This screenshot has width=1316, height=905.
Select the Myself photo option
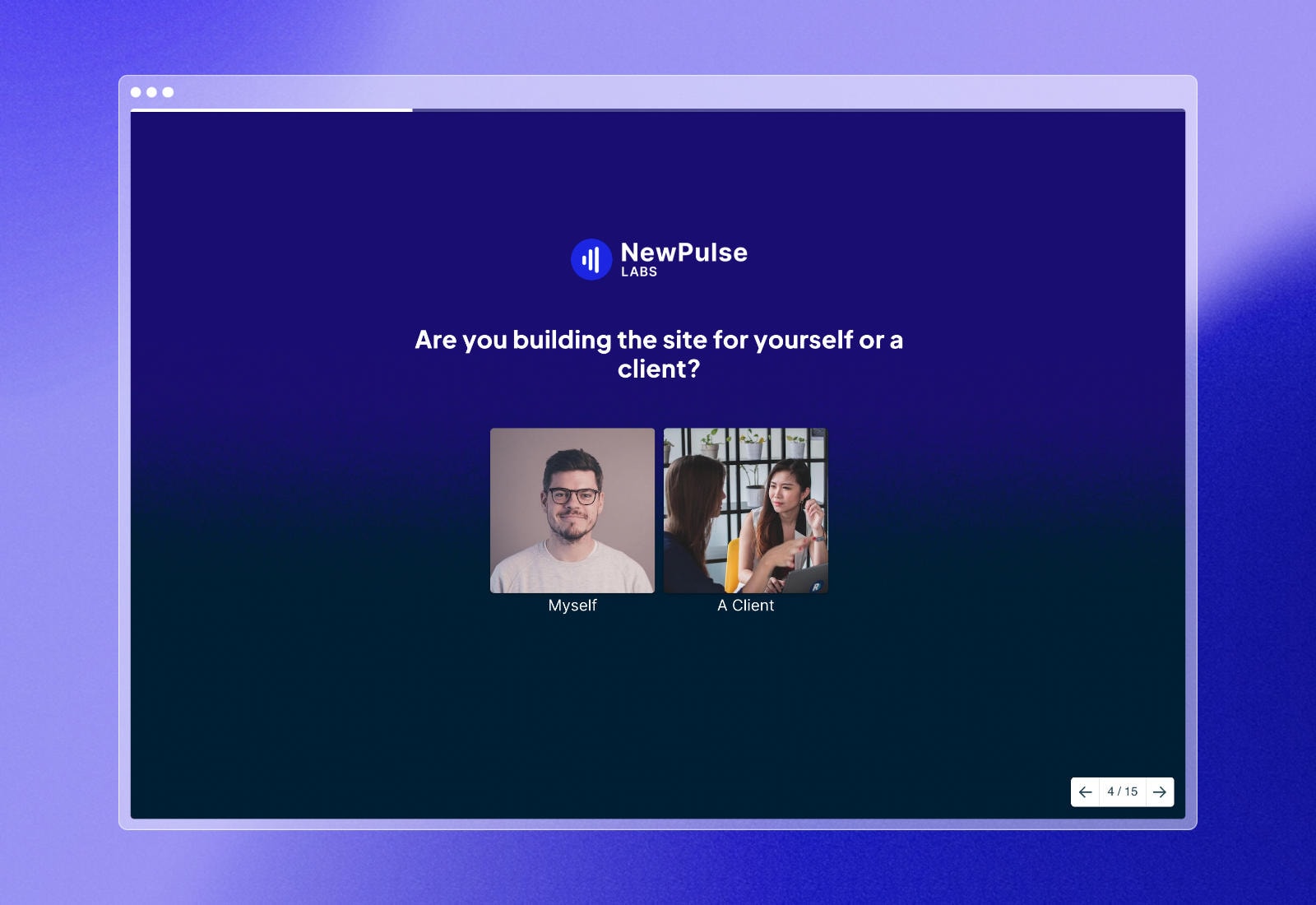click(x=572, y=510)
